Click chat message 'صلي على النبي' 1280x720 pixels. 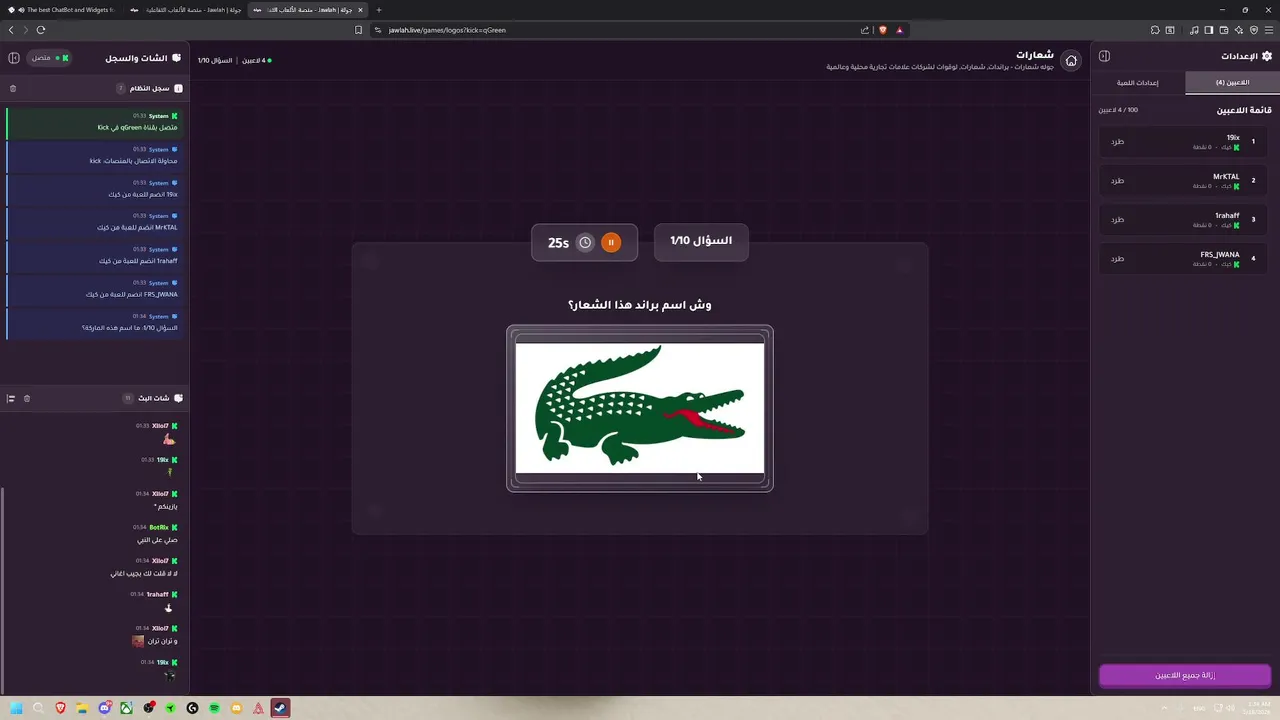157,540
